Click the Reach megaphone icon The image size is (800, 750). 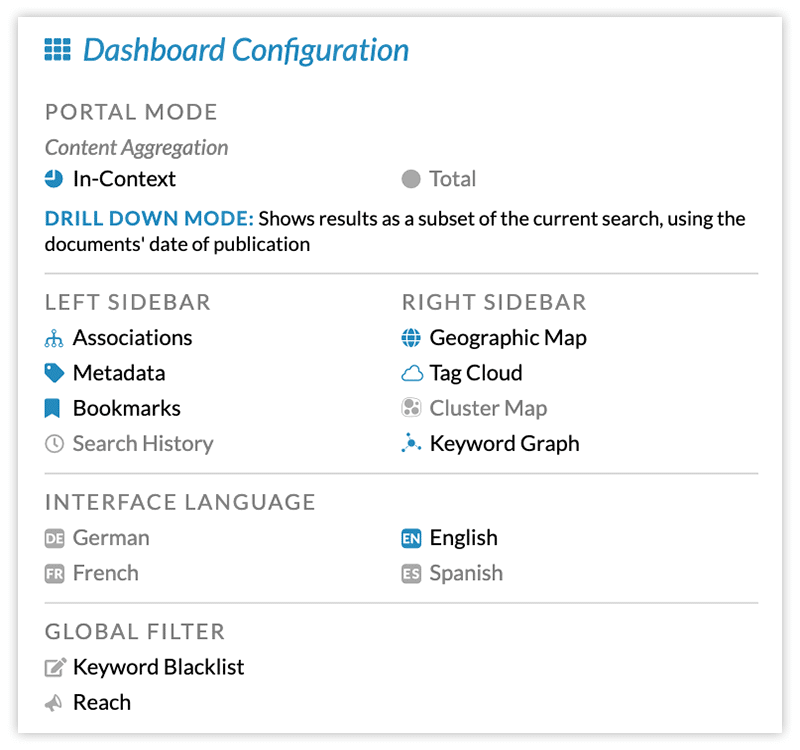pos(54,703)
